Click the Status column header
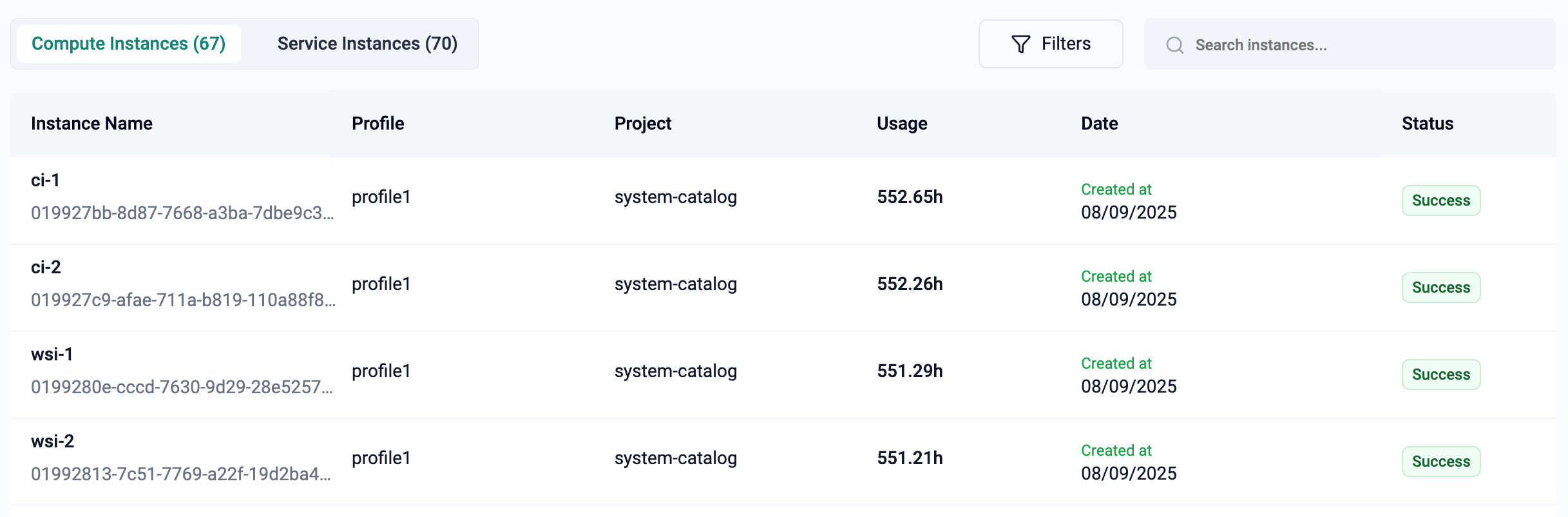Viewport: 1568px width, 517px height. click(1427, 124)
